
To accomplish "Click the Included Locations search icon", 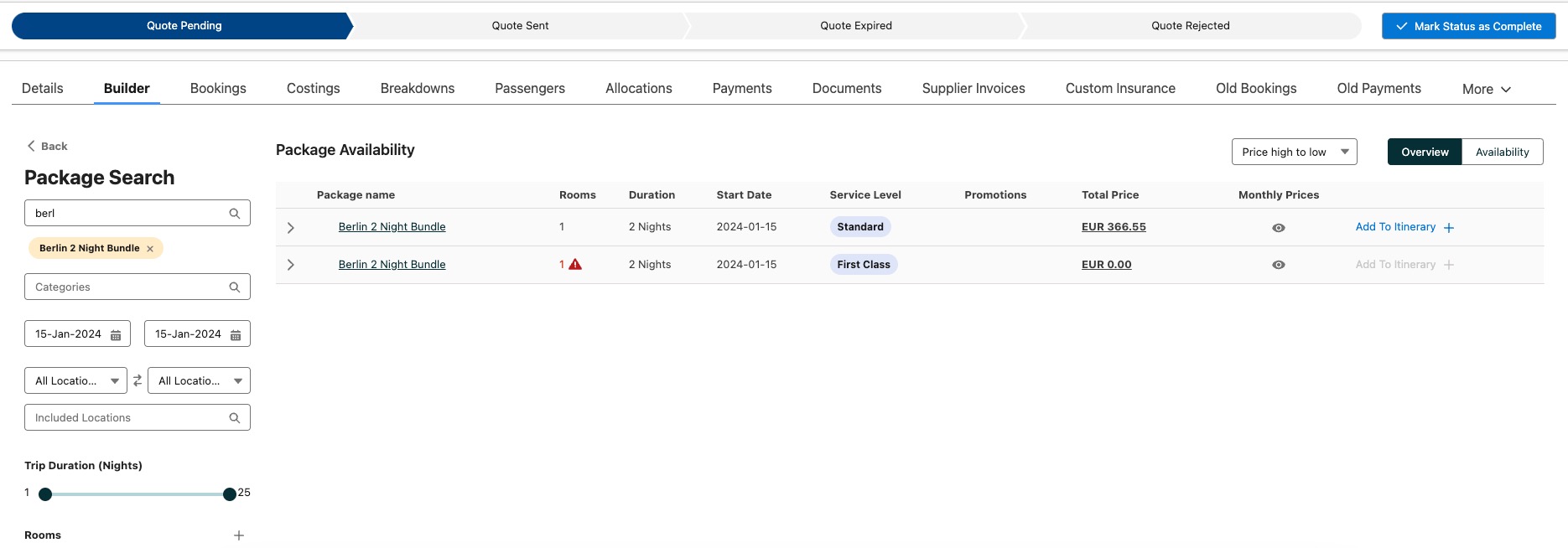I will (235, 418).
